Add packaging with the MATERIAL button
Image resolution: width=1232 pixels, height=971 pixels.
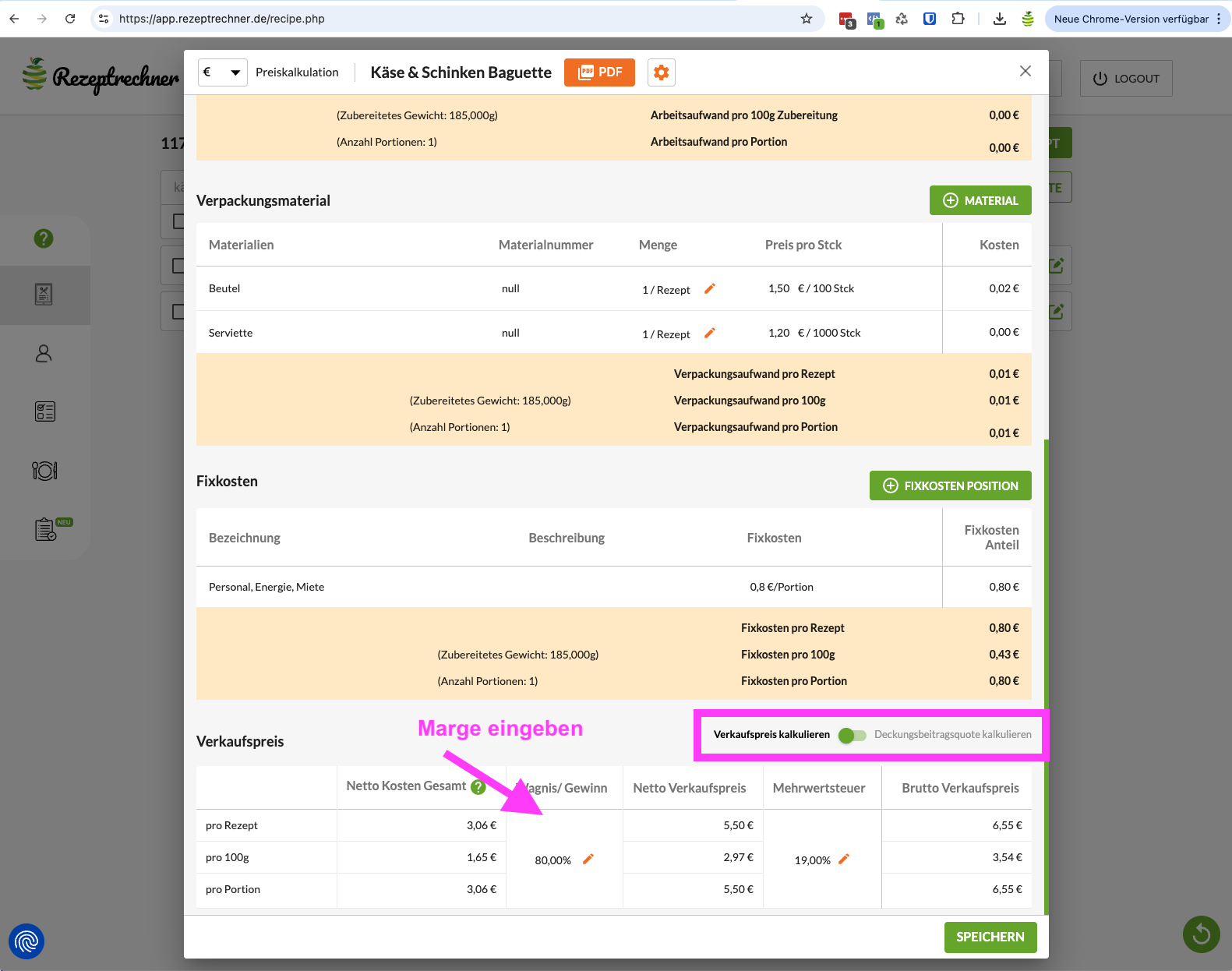point(980,200)
